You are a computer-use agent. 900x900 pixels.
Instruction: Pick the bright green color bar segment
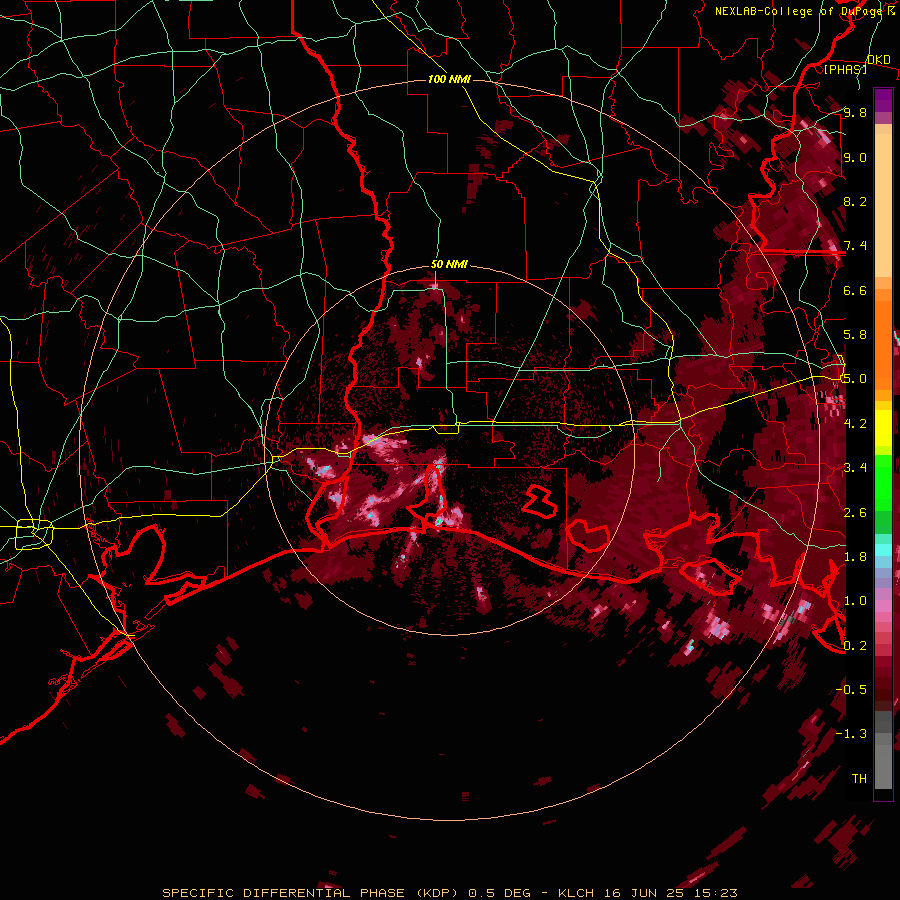(x=883, y=482)
